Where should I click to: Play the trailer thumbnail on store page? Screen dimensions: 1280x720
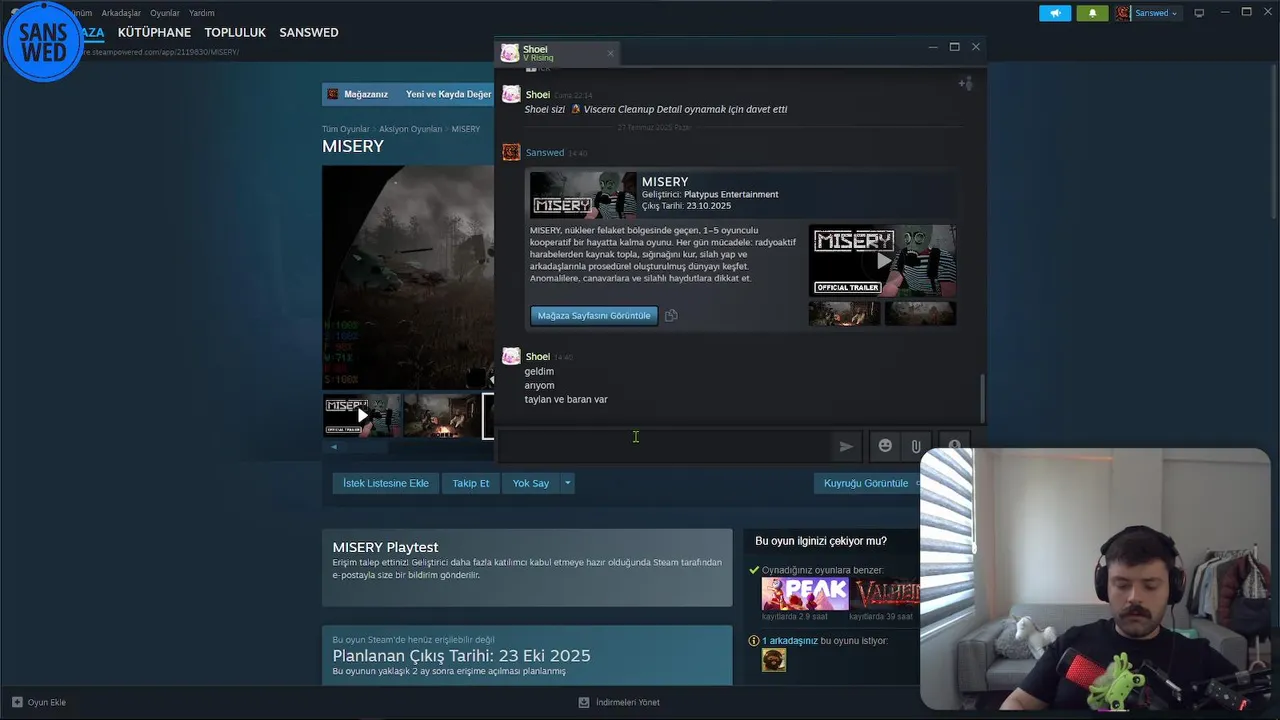[x=362, y=416]
